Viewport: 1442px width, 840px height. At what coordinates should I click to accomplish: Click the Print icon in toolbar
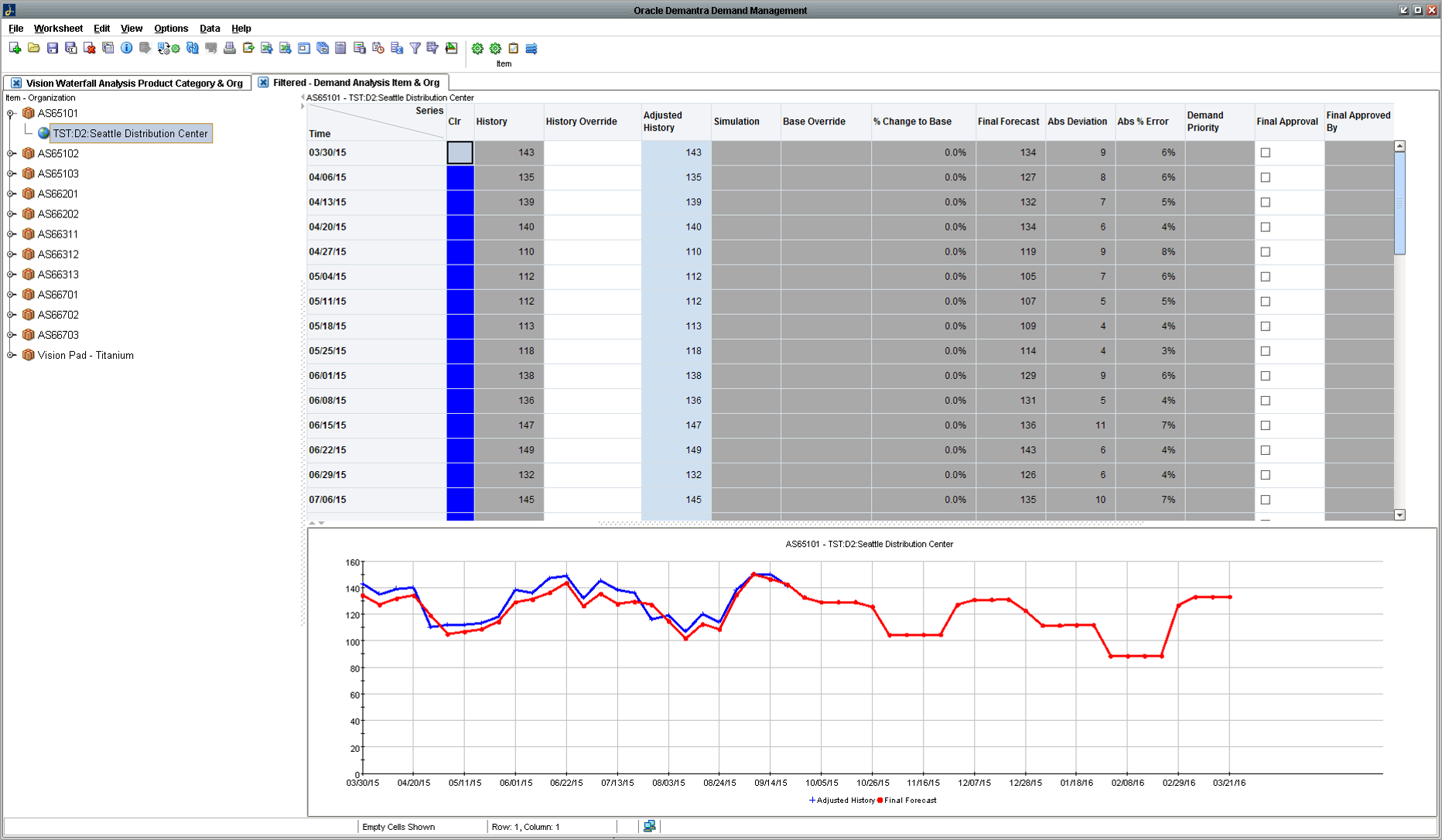tap(230, 48)
